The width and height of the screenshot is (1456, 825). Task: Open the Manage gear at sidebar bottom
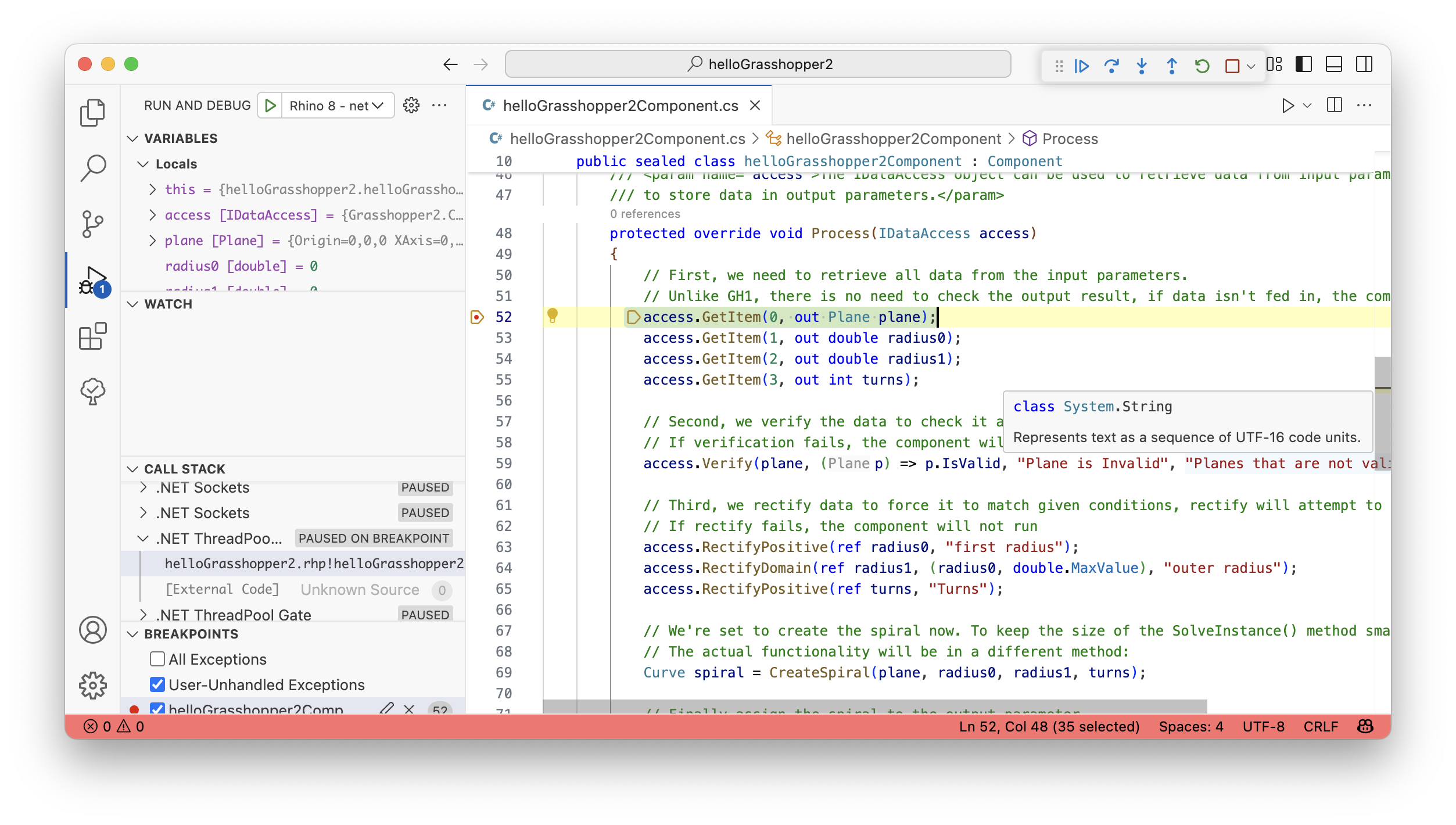[92, 686]
